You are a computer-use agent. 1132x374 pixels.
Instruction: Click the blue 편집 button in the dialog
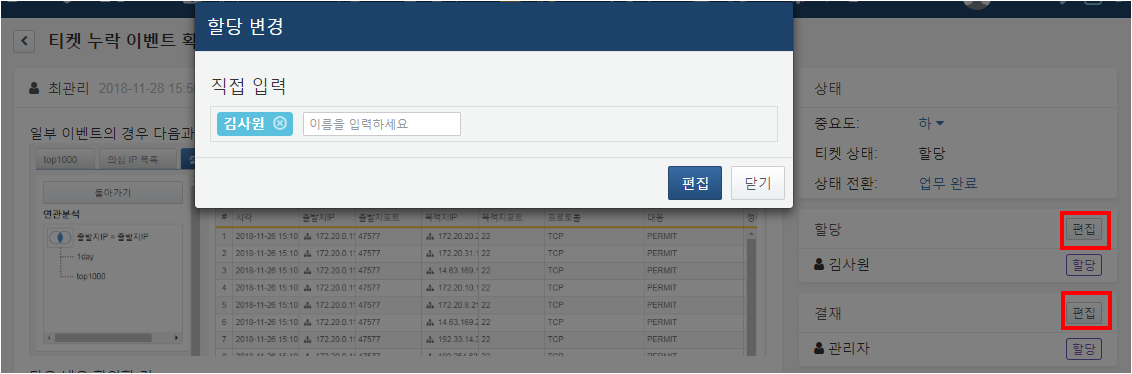tap(695, 183)
